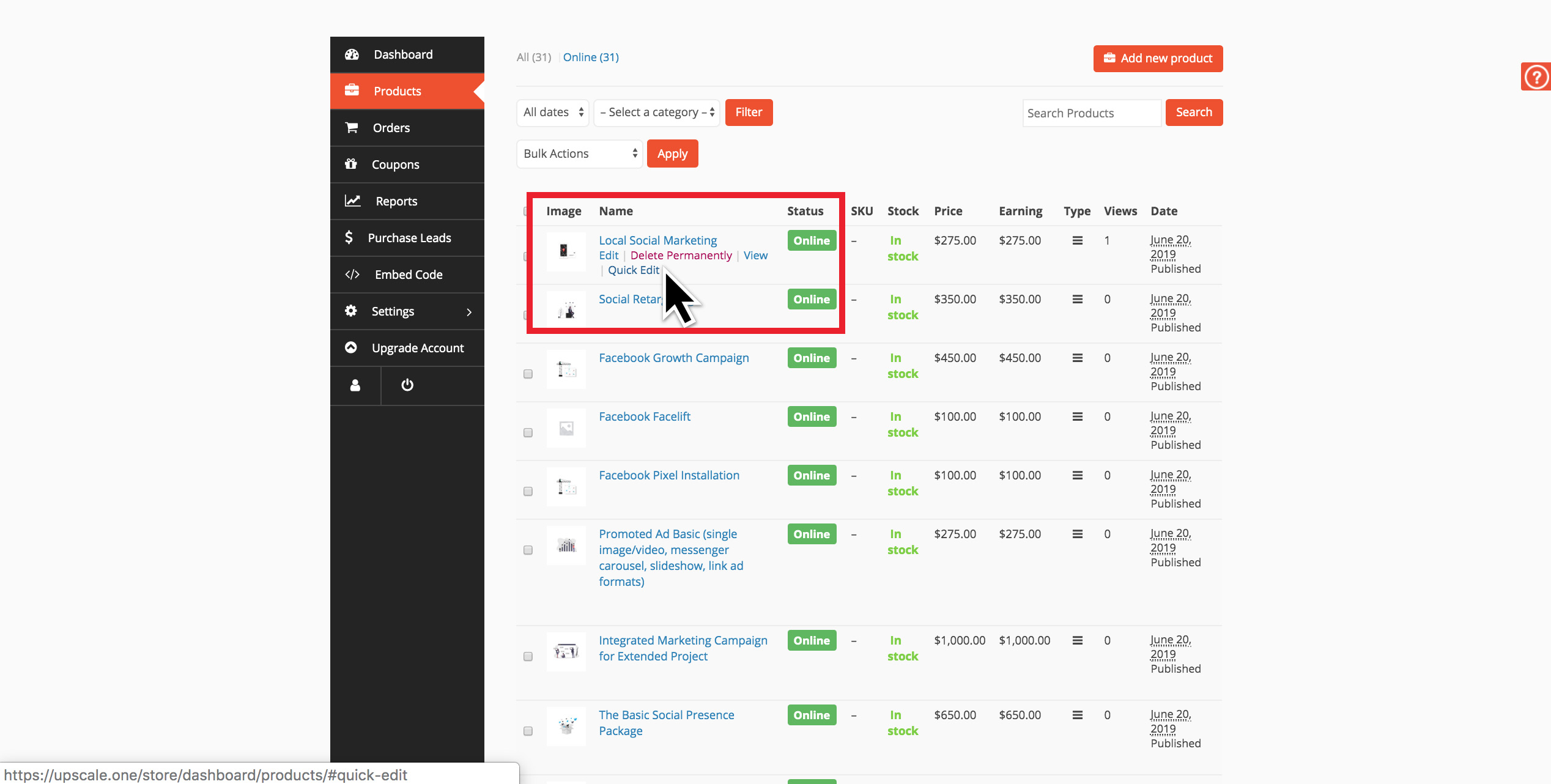Viewport: 1551px width, 784px height.
Task: Click the Add new product button
Action: (1158, 59)
